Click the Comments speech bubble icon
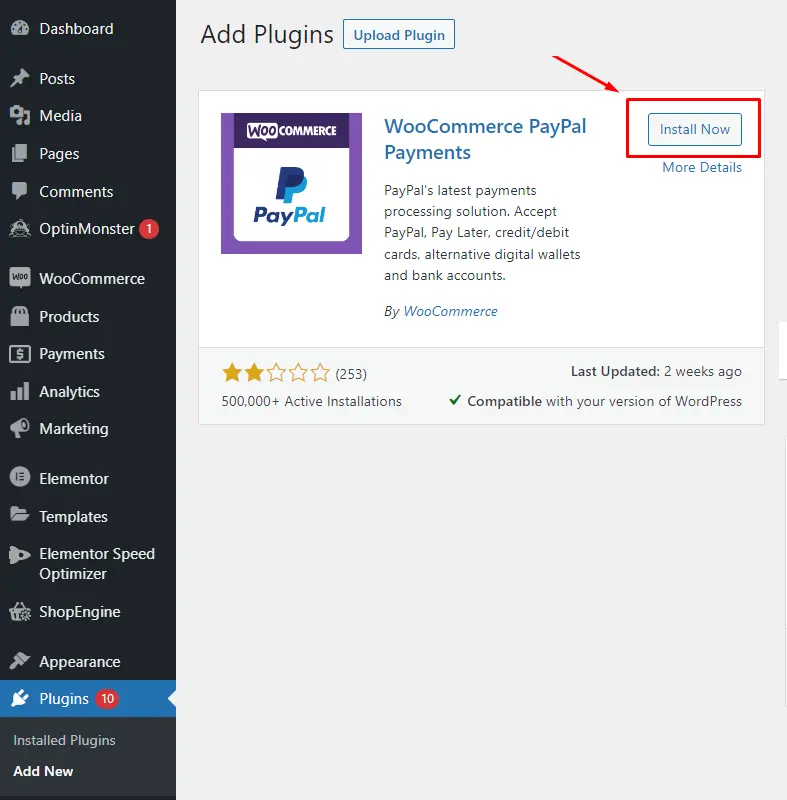Viewport: 787px width, 800px height. (20, 191)
